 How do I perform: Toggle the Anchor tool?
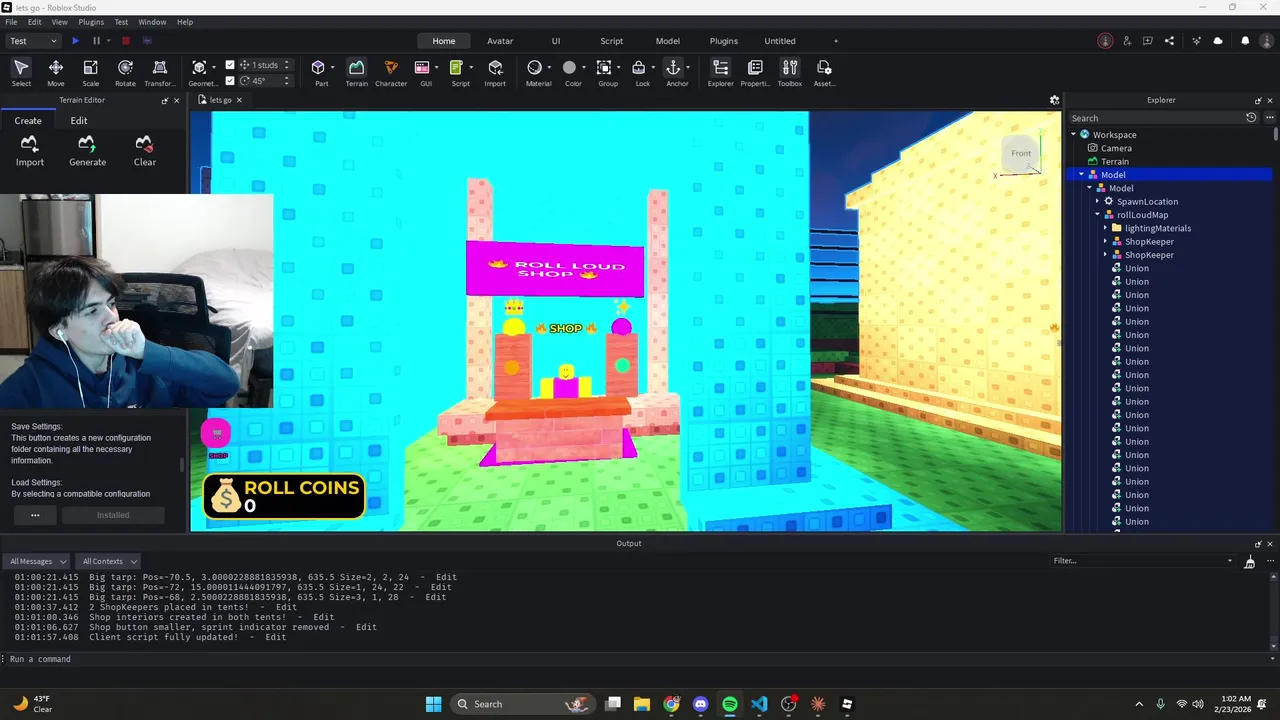pos(677,72)
